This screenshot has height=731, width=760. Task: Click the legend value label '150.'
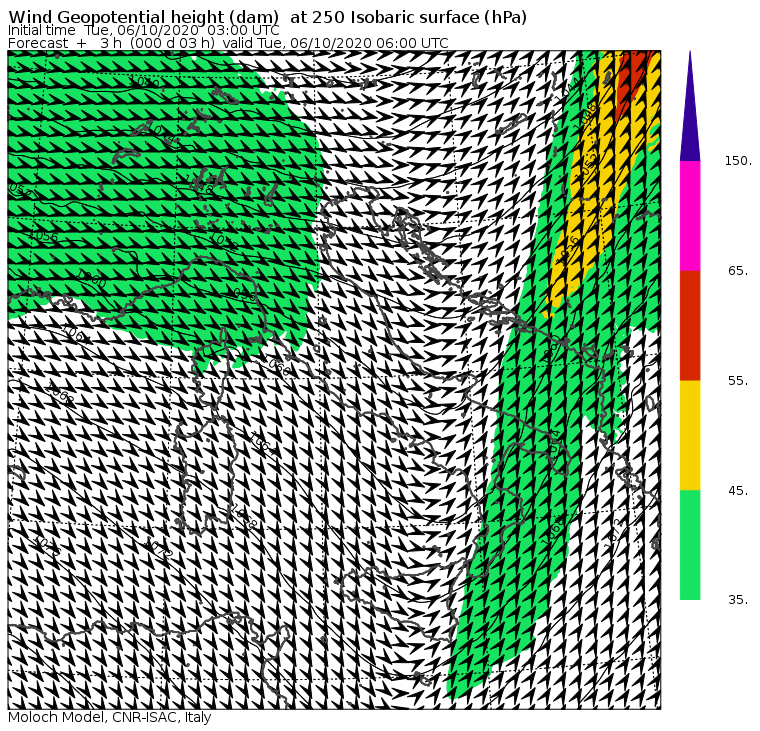point(739,160)
